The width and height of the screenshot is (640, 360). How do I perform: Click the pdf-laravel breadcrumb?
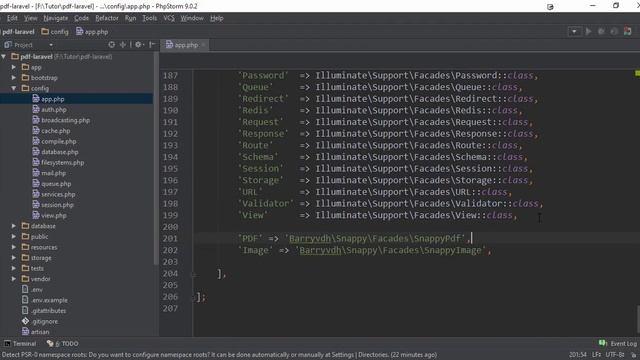(x=18, y=32)
